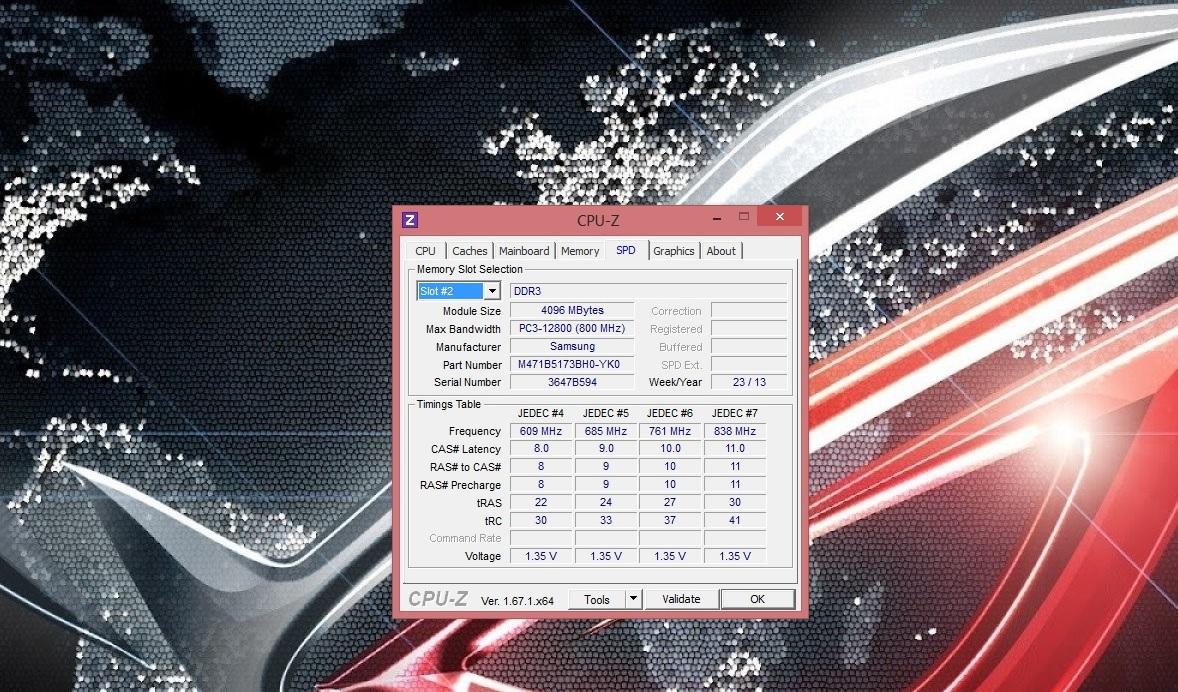Click the Module Size label
Viewport: 1178px width, 692px height.
pos(472,311)
